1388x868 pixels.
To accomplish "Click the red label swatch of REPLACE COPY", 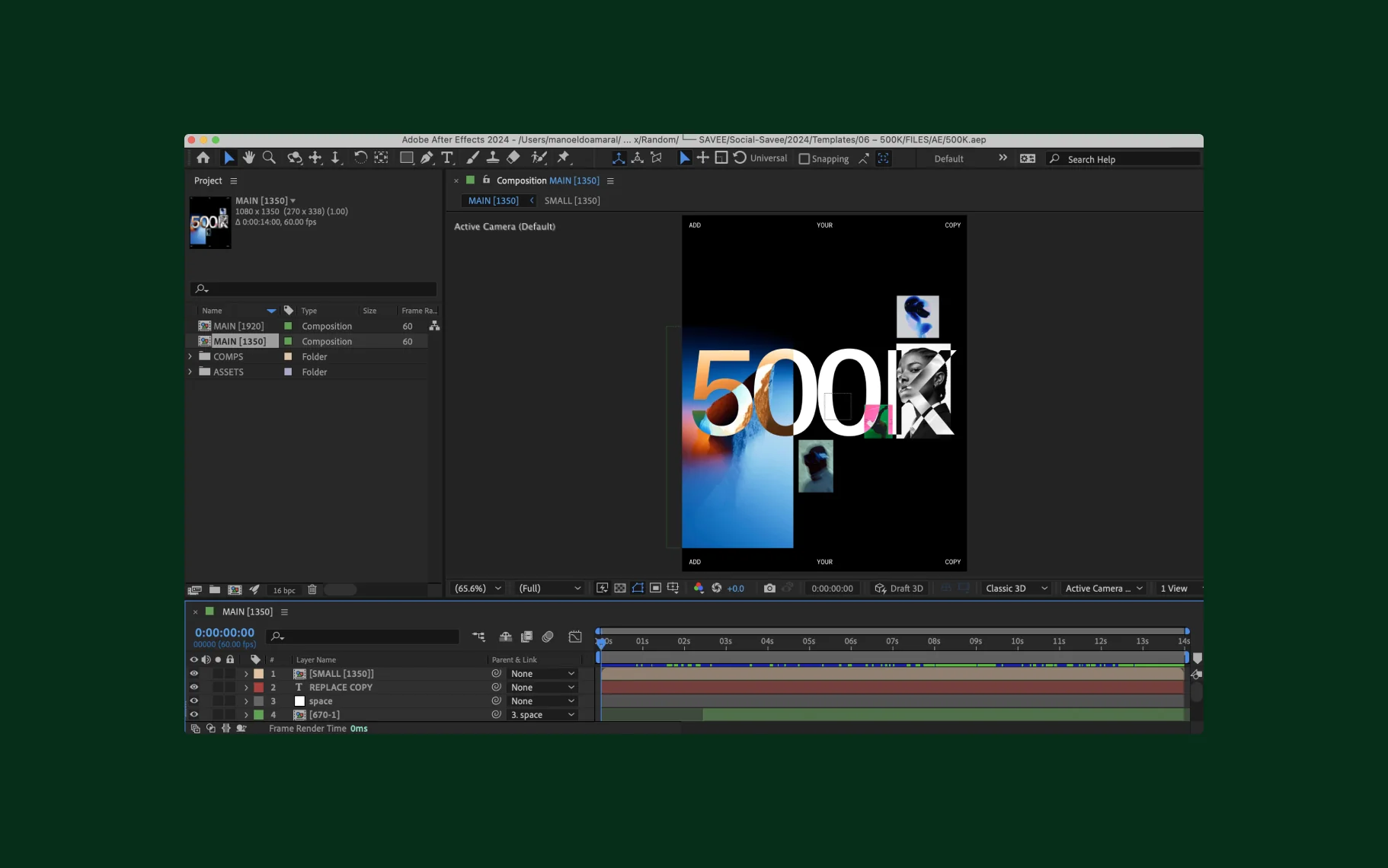I will pos(259,687).
